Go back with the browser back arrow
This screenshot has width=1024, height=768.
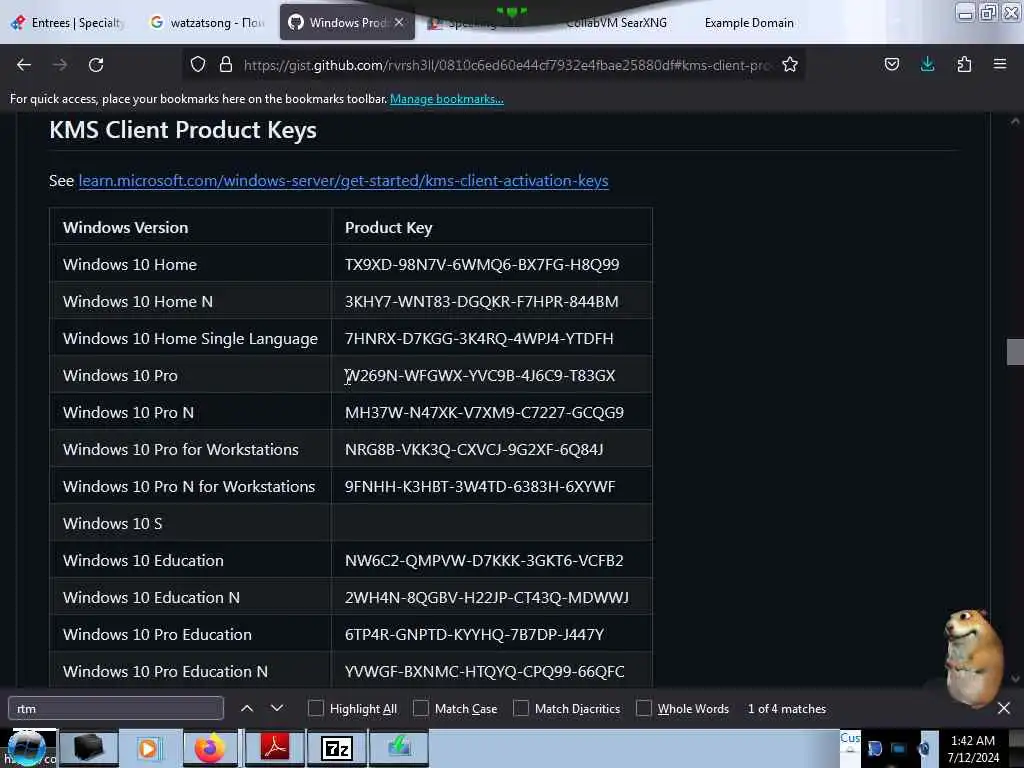tap(24, 65)
